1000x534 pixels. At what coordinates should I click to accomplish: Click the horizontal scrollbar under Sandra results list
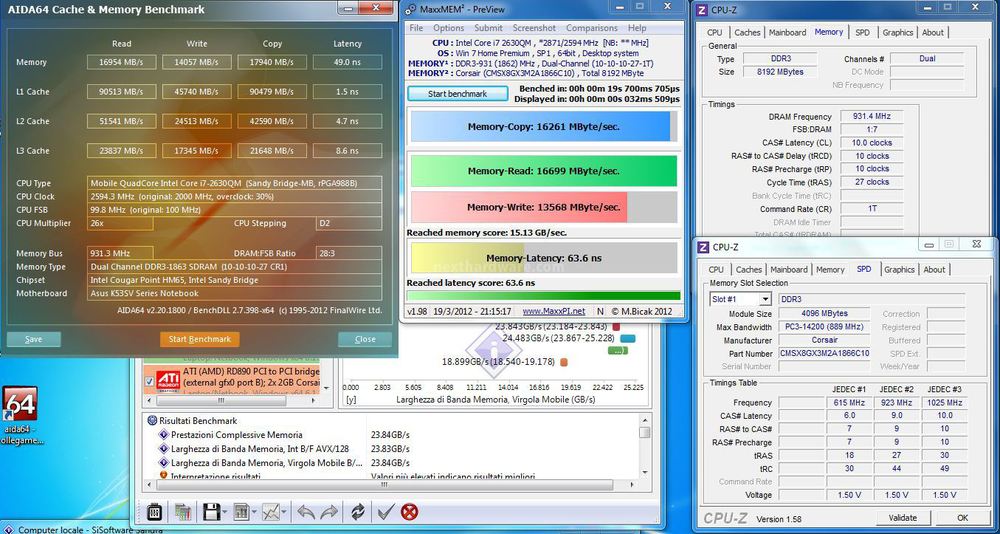coord(389,485)
